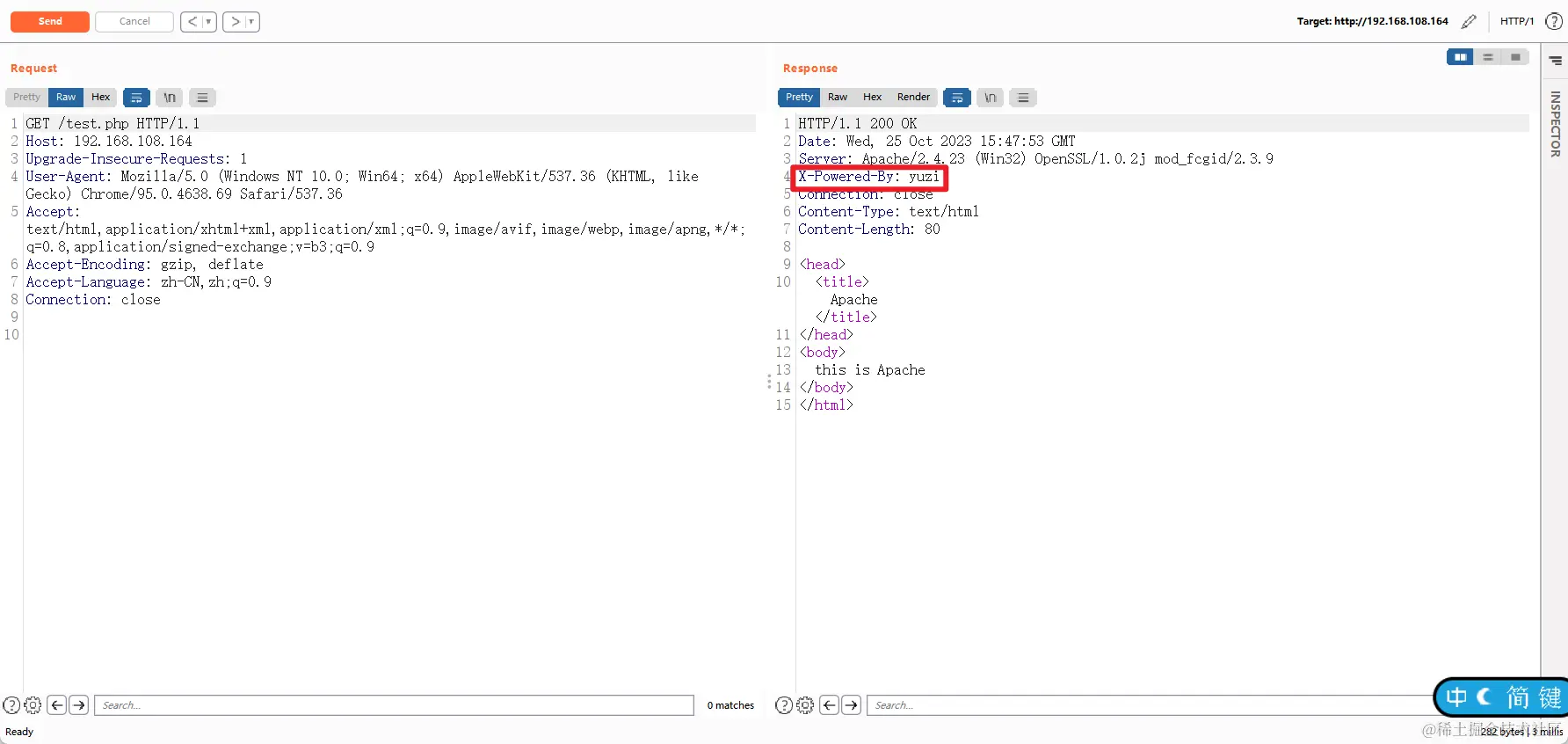Viewport: 1568px width, 744px height.
Task: Go to next match in Response search
Action: (x=852, y=705)
